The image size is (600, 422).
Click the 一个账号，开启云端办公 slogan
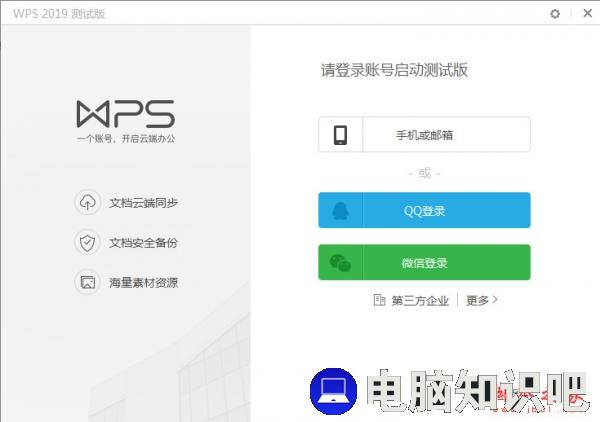(x=126, y=138)
